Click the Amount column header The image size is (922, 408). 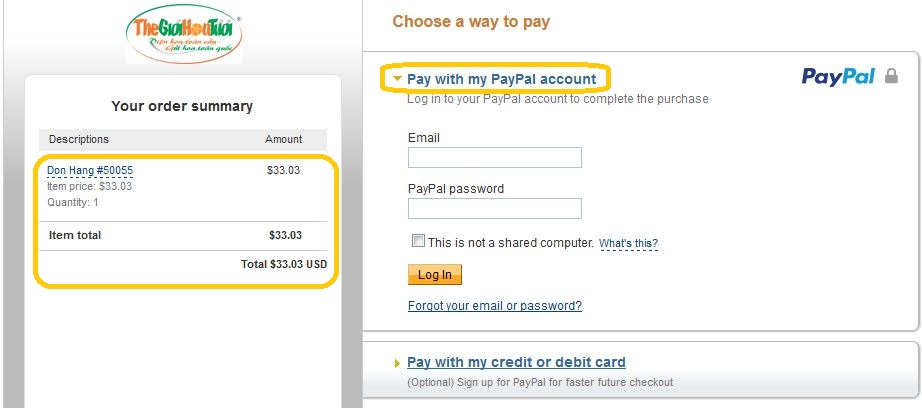[283, 139]
